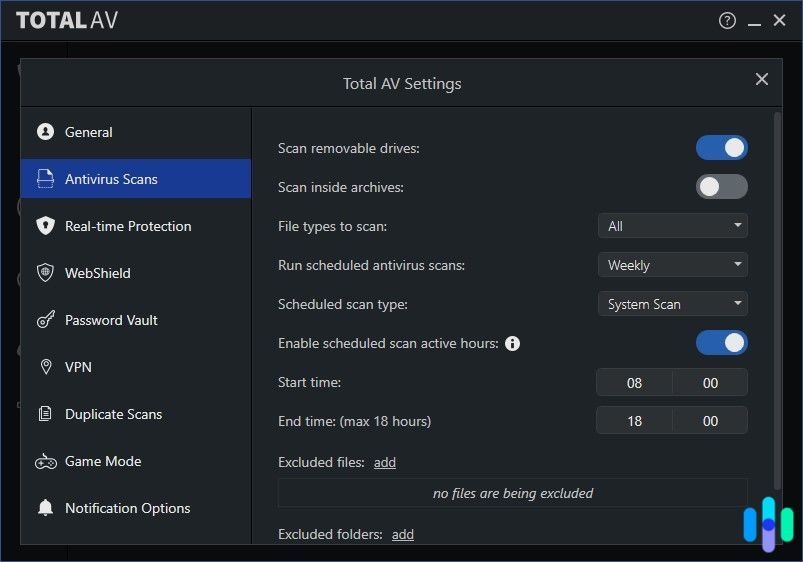Click the settings panel vertical scrollbar
Screen dimensions: 803x562
[777, 301]
